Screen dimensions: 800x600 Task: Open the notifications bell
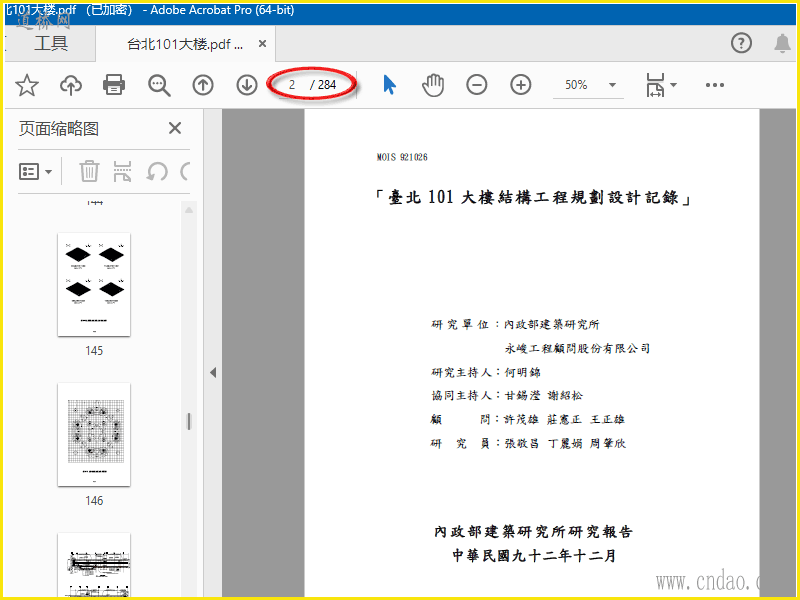(782, 43)
